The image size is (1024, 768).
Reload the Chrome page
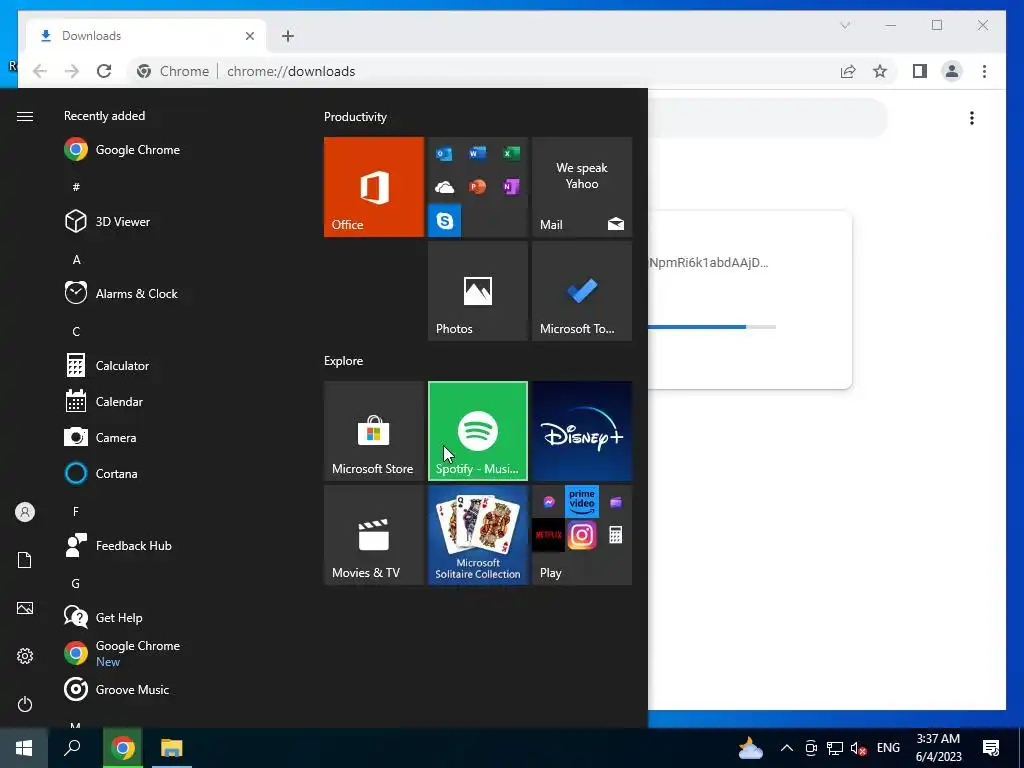pyautogui.click(x=104, y=71)
